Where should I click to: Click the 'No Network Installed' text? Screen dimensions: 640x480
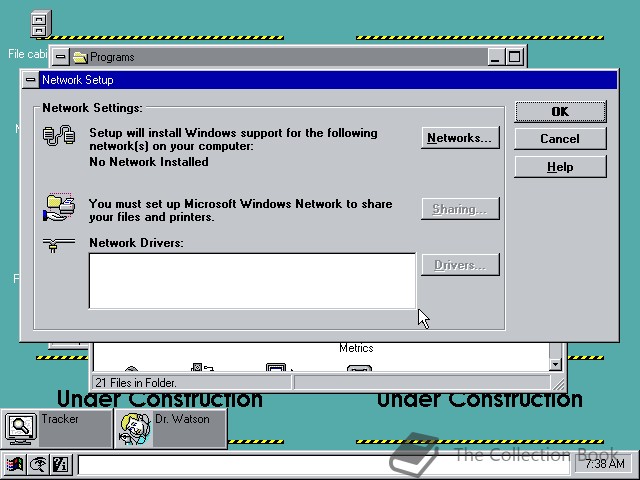coord(149,162)
